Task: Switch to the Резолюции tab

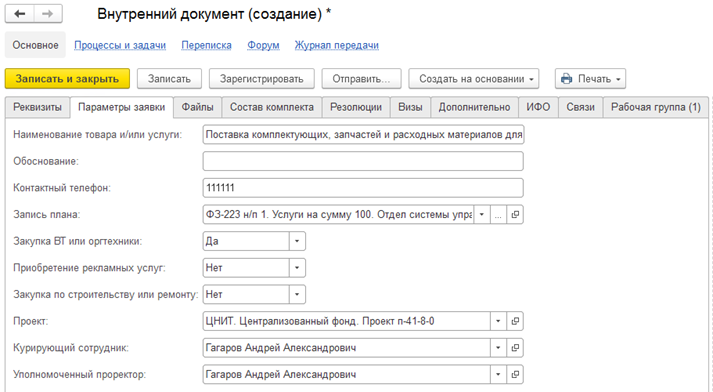Action: point(356,107)
